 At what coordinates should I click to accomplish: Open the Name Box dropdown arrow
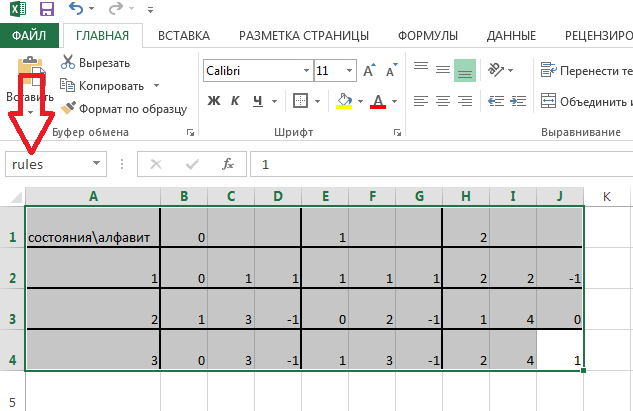click(x=96, y=164)
